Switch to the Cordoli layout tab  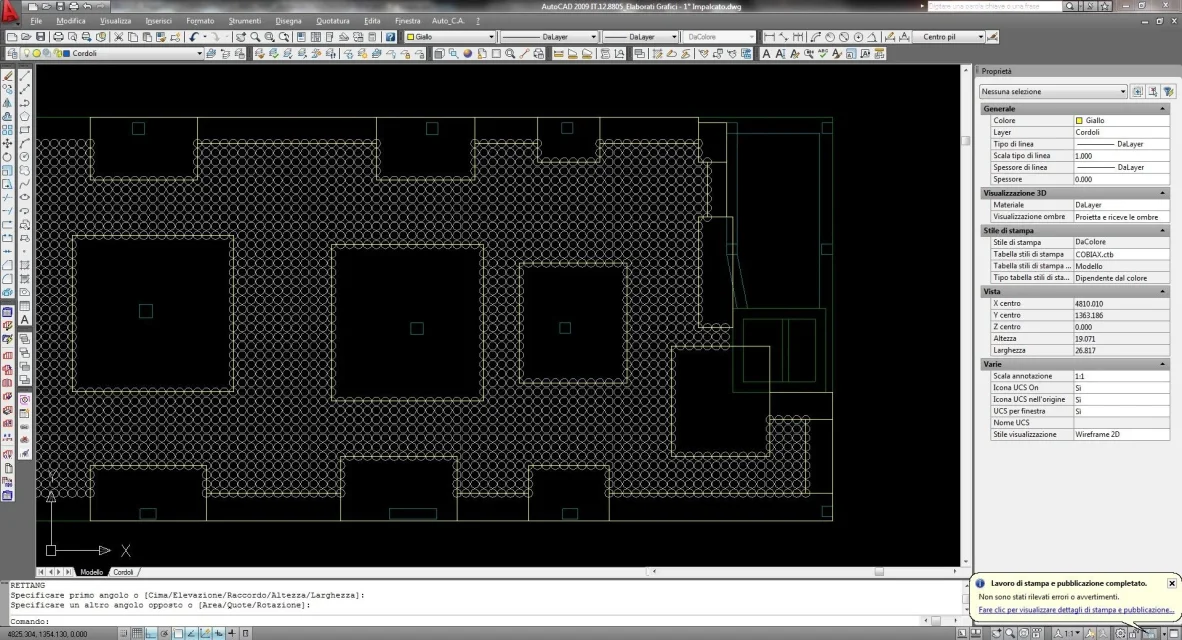coord(123,572)
